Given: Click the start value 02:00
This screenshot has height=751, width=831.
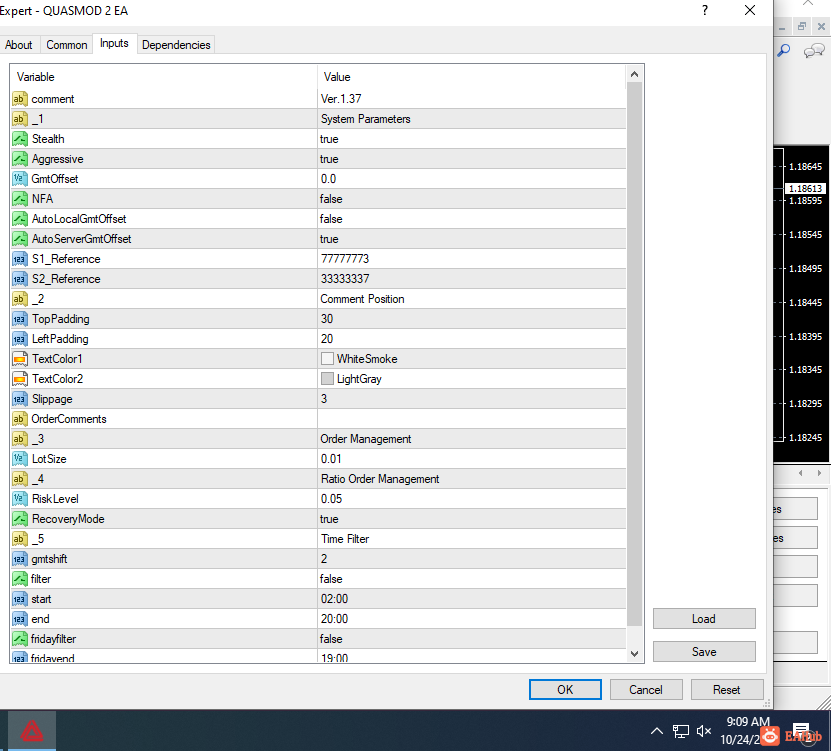Looking at the screenshot, I should pos(334,599).
